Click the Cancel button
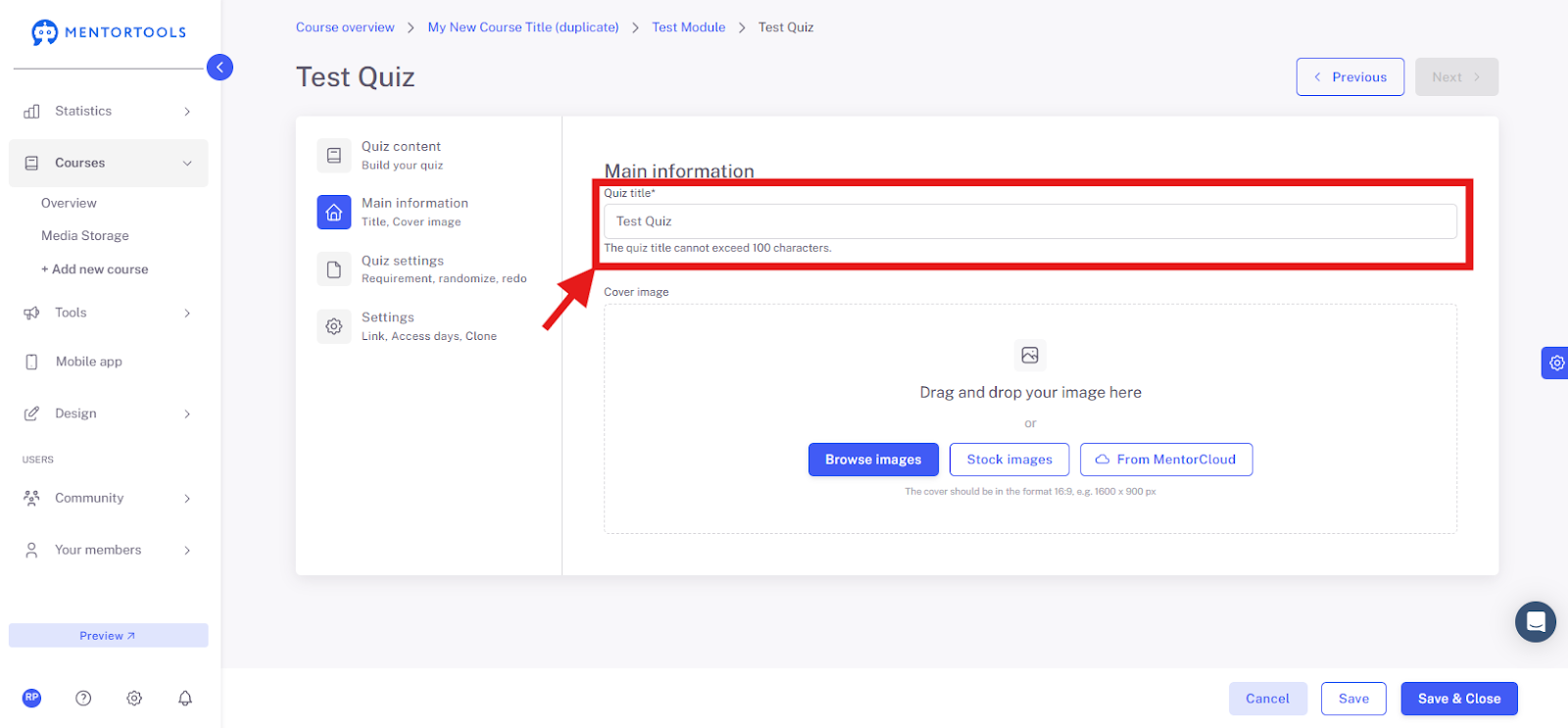1568x728 pixels. [x=1268, y=699]
